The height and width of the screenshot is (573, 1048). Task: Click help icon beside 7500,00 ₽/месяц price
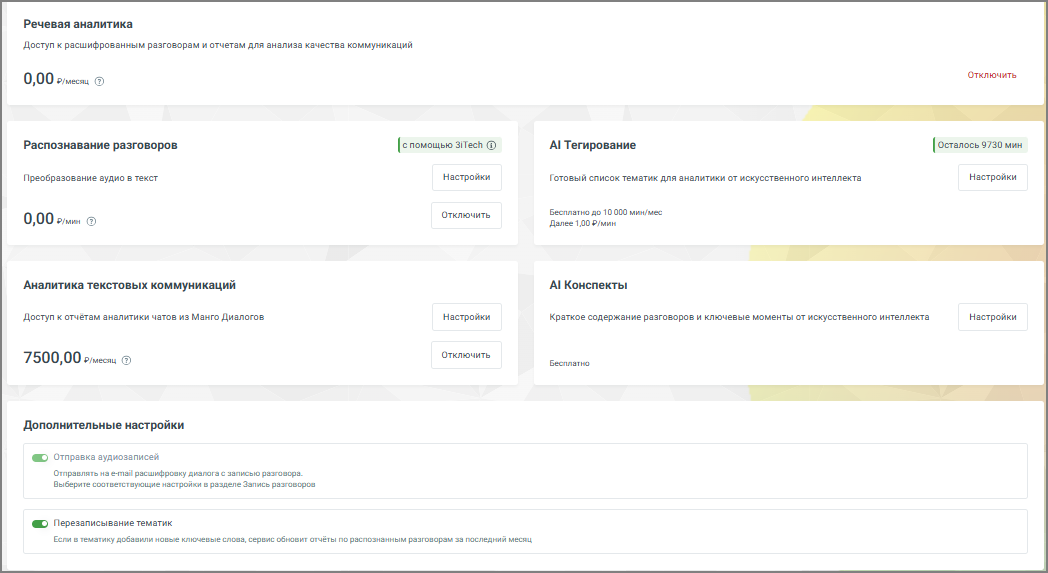click(127, 360)
